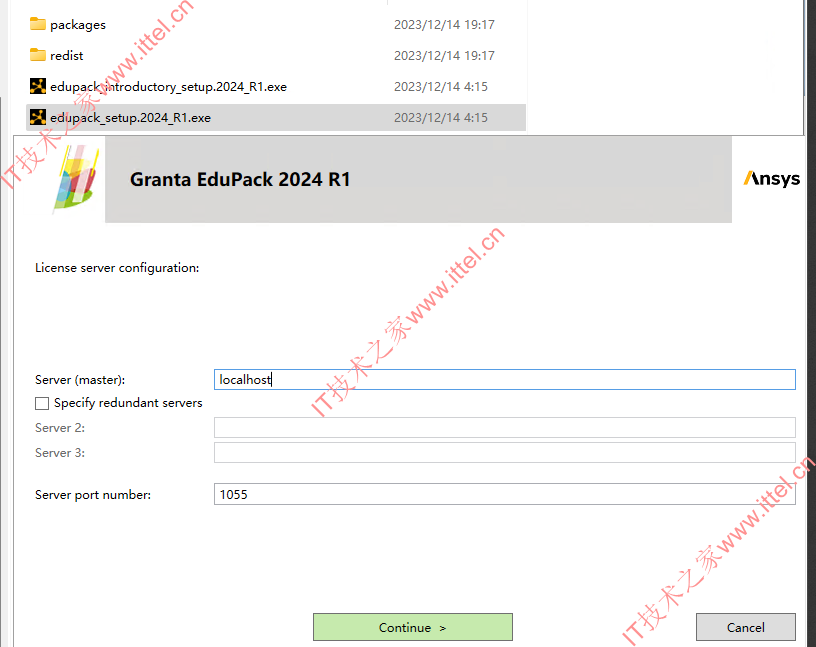
Task: Click the redist date 2023/12/14 19:17
Action: (x=444, y=55)
